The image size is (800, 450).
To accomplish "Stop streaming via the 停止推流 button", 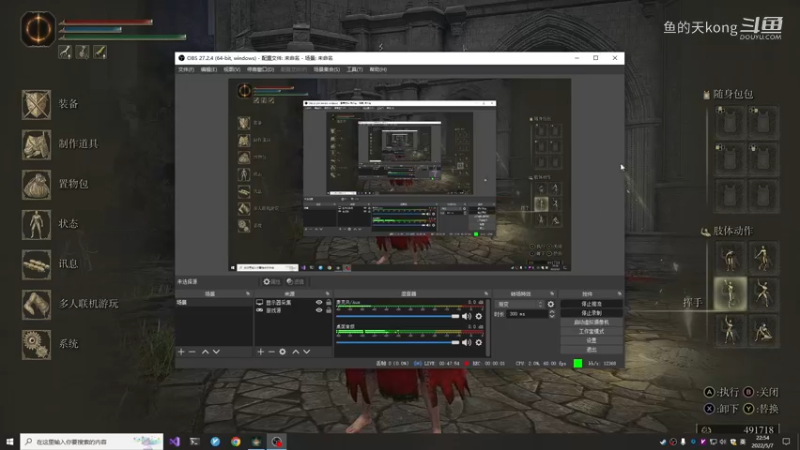I will coord(591,304).
